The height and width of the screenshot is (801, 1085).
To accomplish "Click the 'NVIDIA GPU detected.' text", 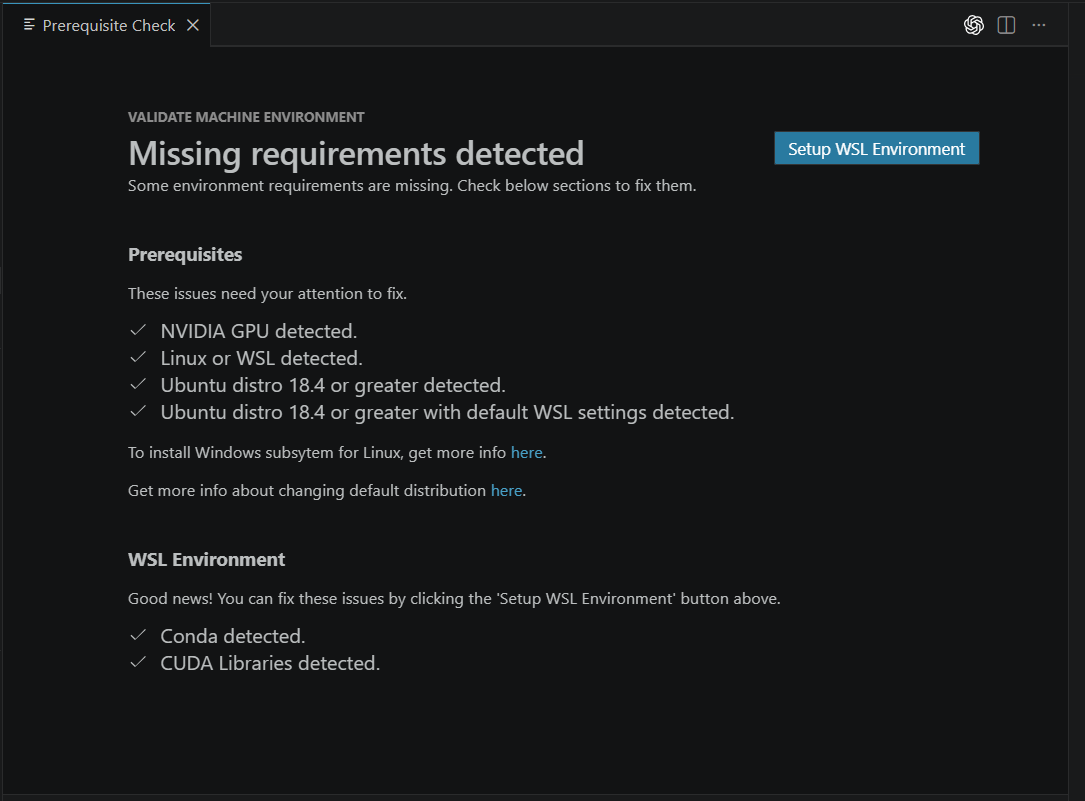I will tap(259, 331).
